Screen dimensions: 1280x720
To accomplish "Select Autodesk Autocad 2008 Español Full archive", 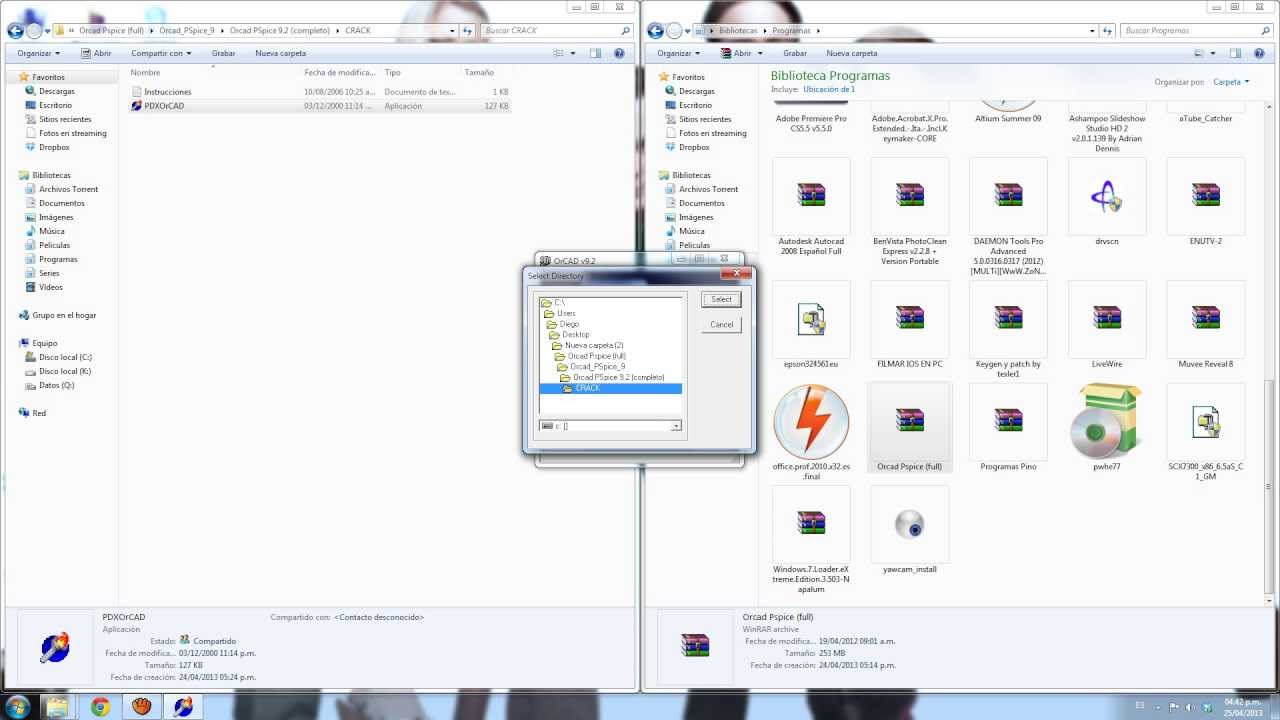I will (811, 205).
